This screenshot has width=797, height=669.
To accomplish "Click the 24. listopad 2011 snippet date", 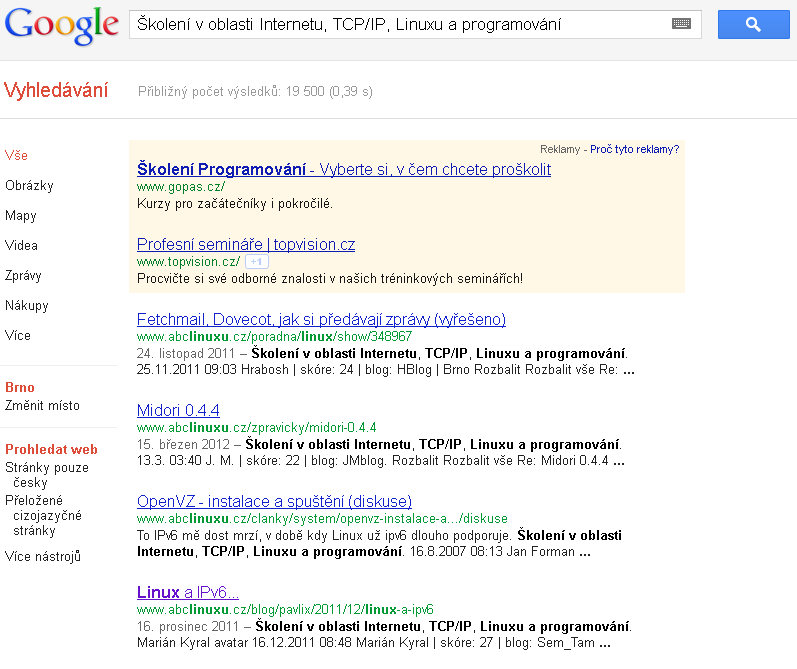I will 186,353.
